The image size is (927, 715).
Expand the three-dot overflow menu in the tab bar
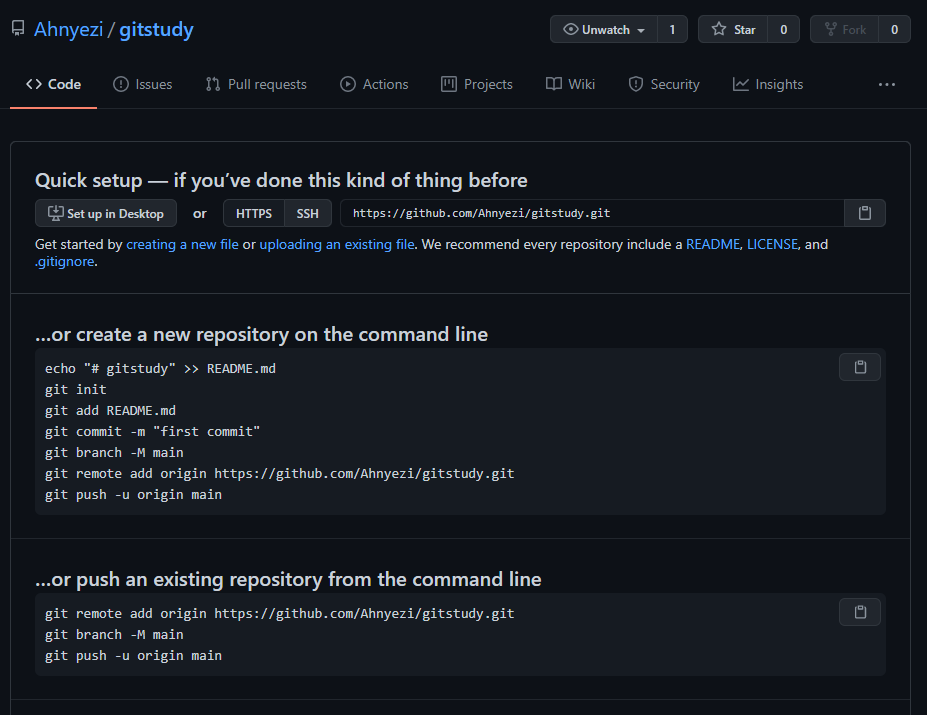(x=887, y=85)
